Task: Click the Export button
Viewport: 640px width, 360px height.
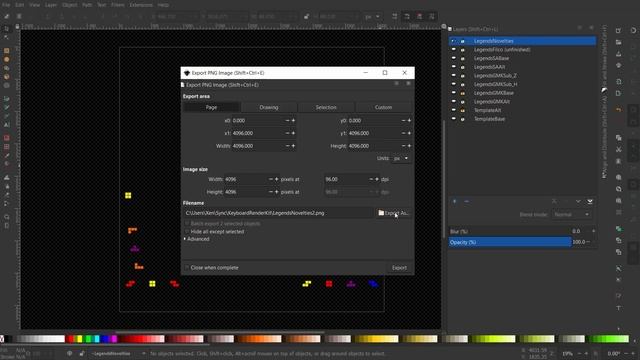Action: 399,268
